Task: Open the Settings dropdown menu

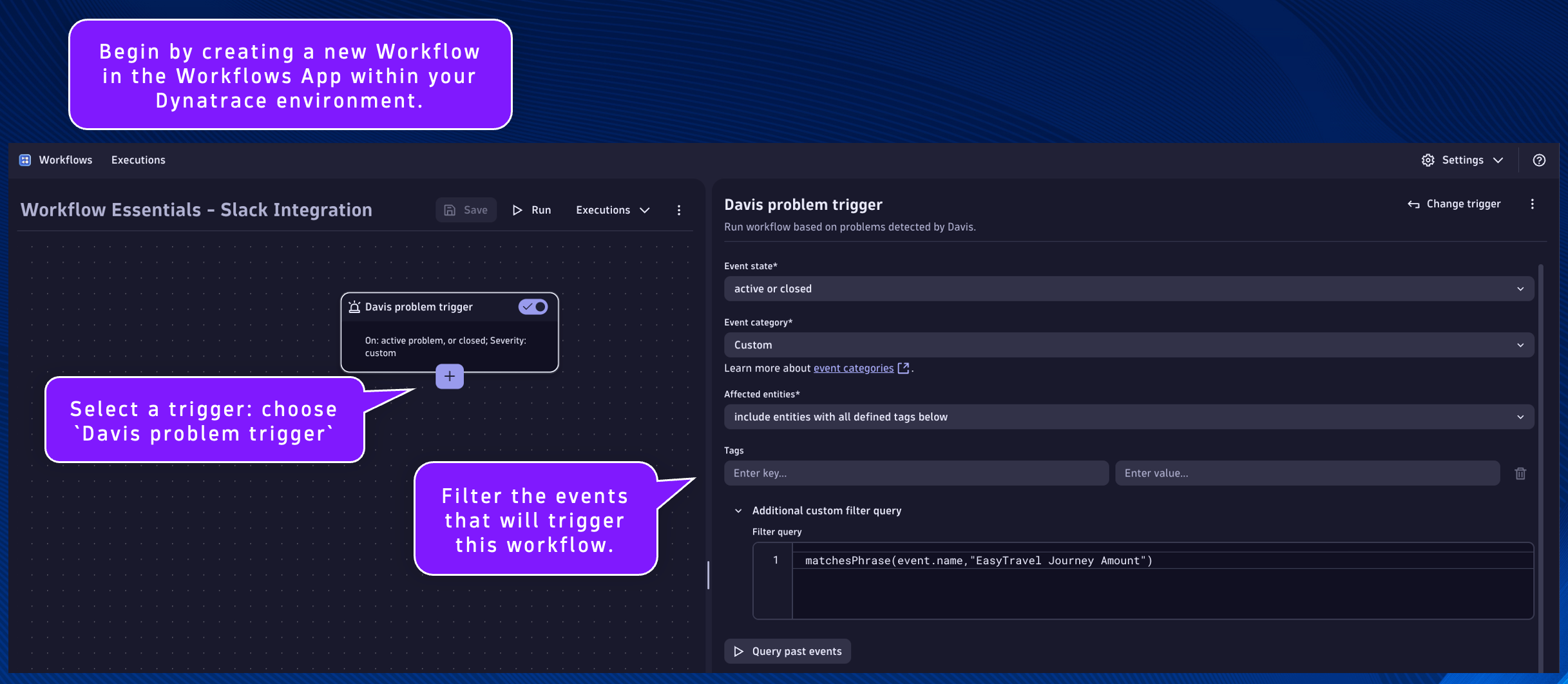Action: (1463, 160)
